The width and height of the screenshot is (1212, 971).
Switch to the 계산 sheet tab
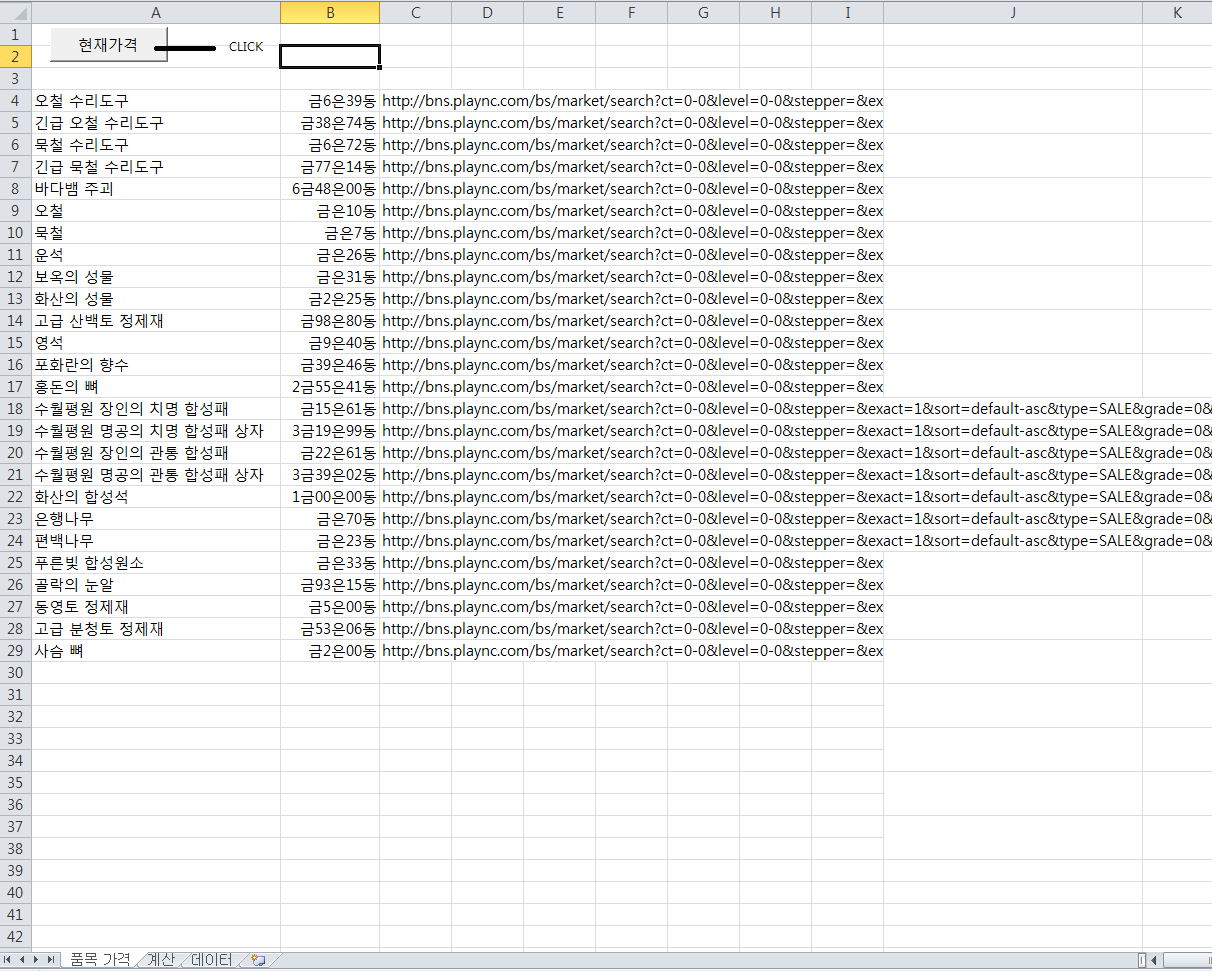[x=160, y=960]
